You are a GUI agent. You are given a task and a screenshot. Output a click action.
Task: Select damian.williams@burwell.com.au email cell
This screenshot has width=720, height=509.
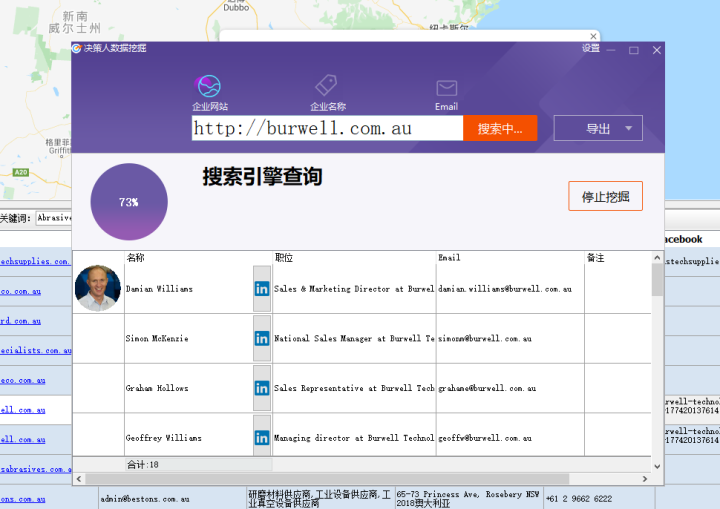click(510, 289)
